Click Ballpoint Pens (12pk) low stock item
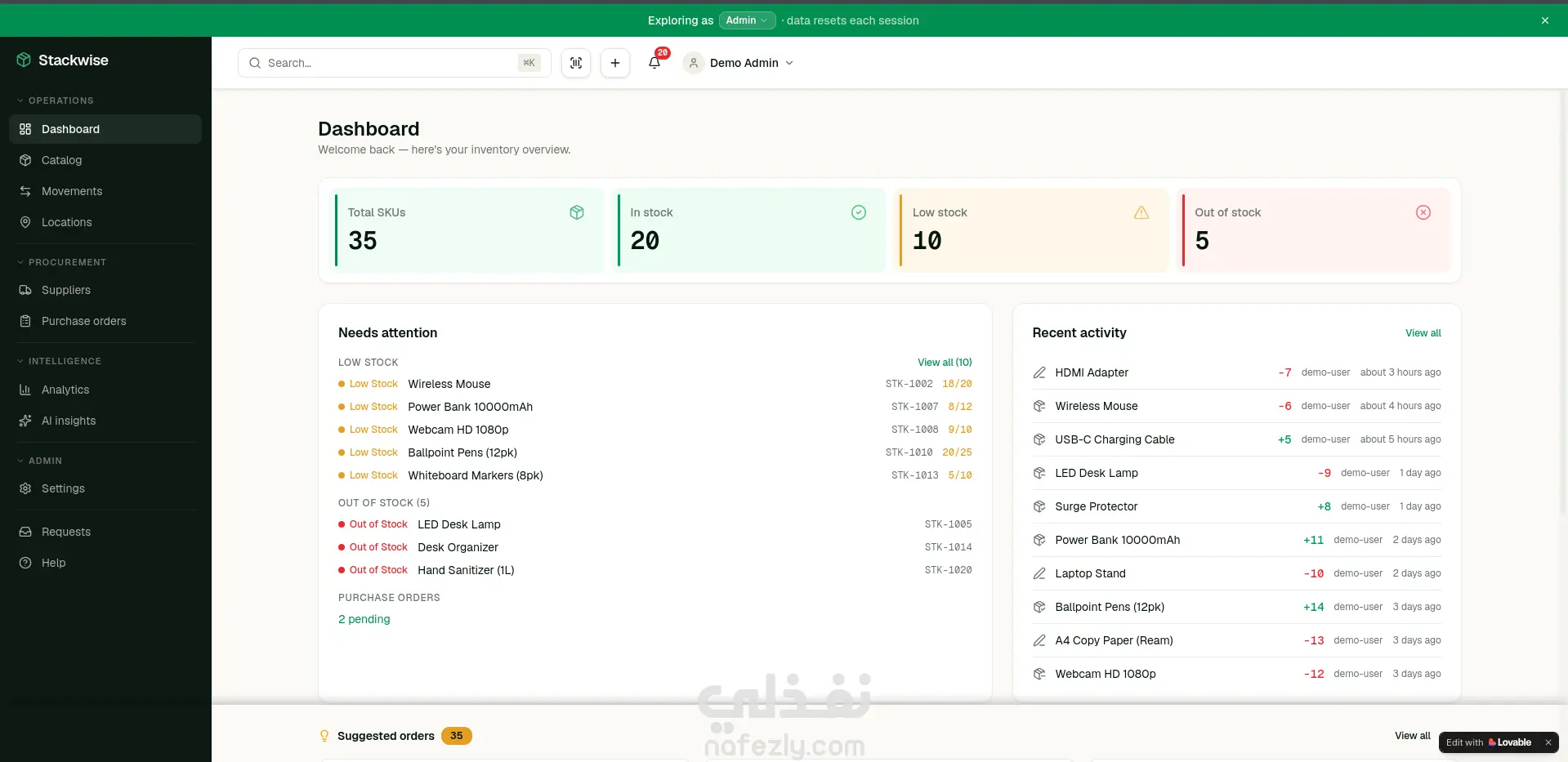1568x762 pixels. click(655, 452)
